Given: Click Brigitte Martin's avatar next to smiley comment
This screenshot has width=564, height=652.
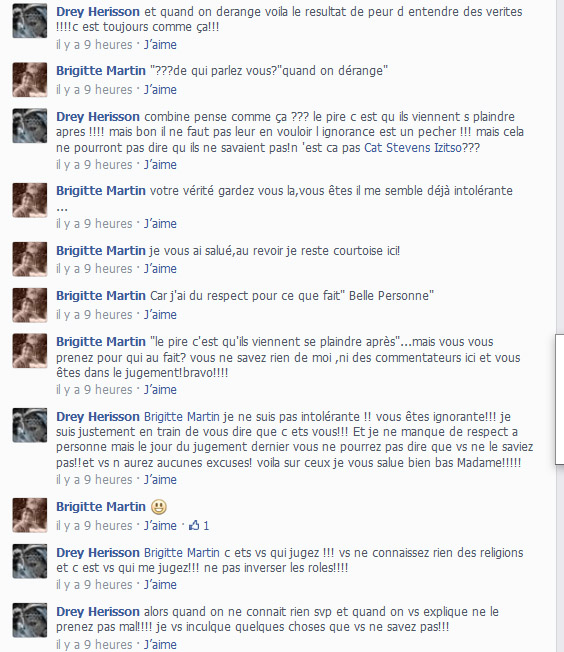Looking at the screenshot, I should [x=30, y=515].
